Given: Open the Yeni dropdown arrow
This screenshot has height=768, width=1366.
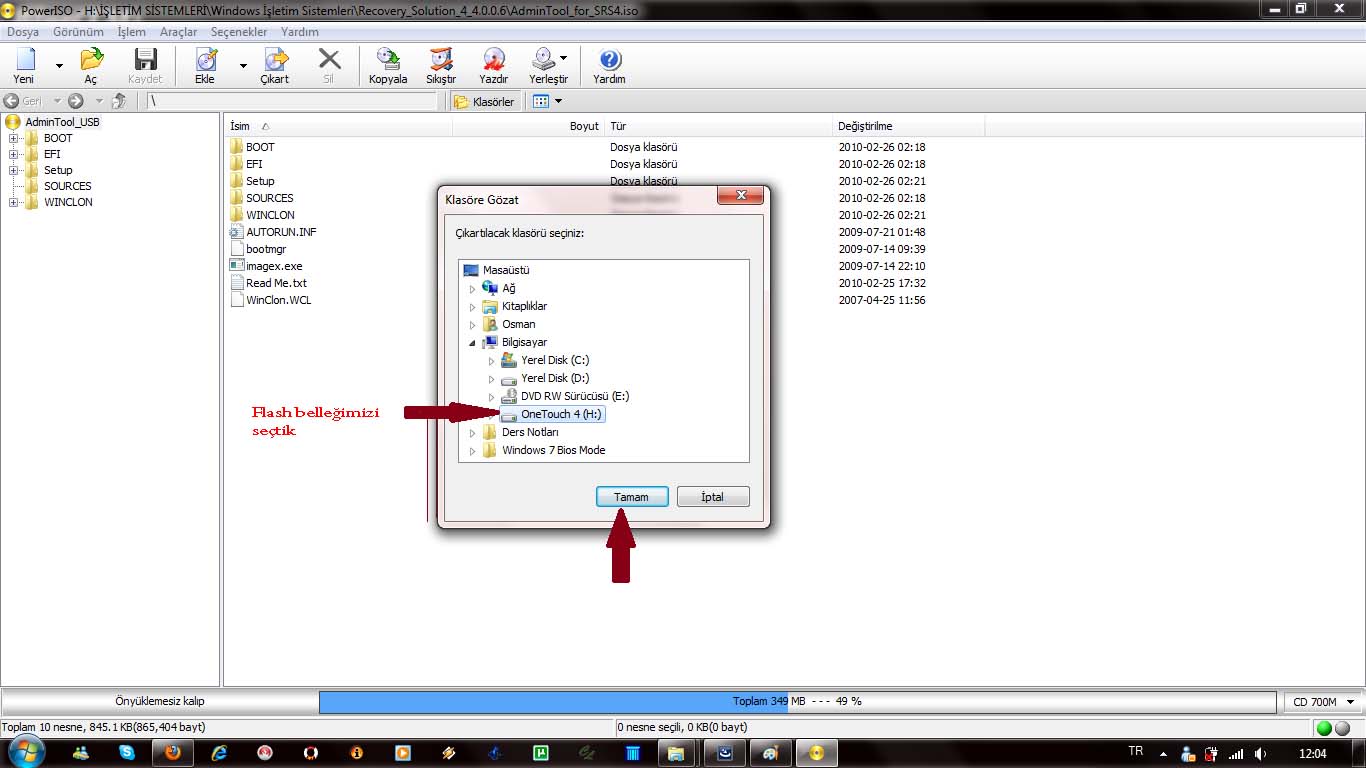Looking at the screenshot, I should click(59, 66).
